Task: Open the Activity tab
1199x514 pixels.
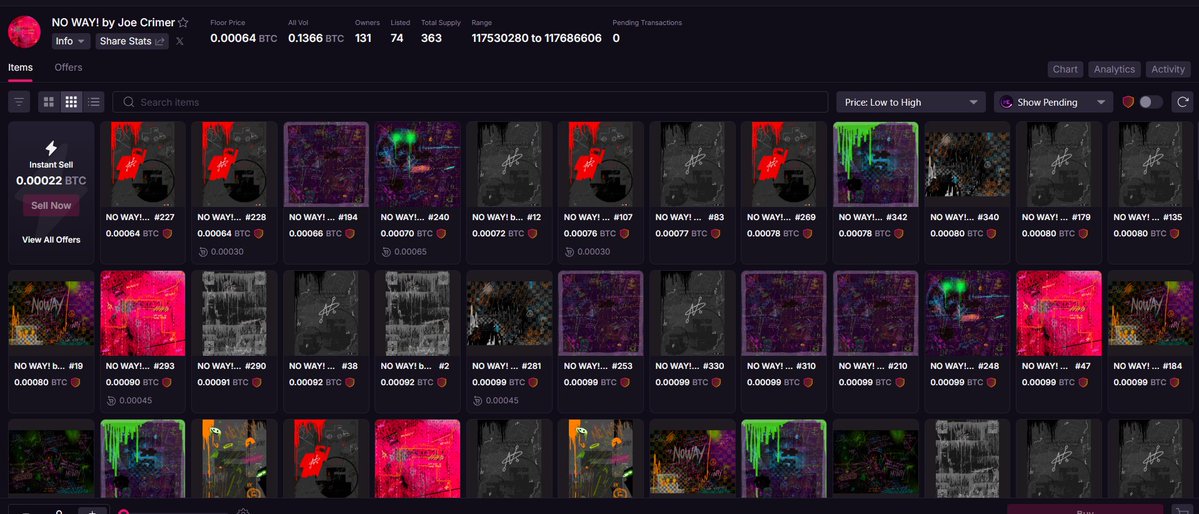Action: pos(1168,70)
